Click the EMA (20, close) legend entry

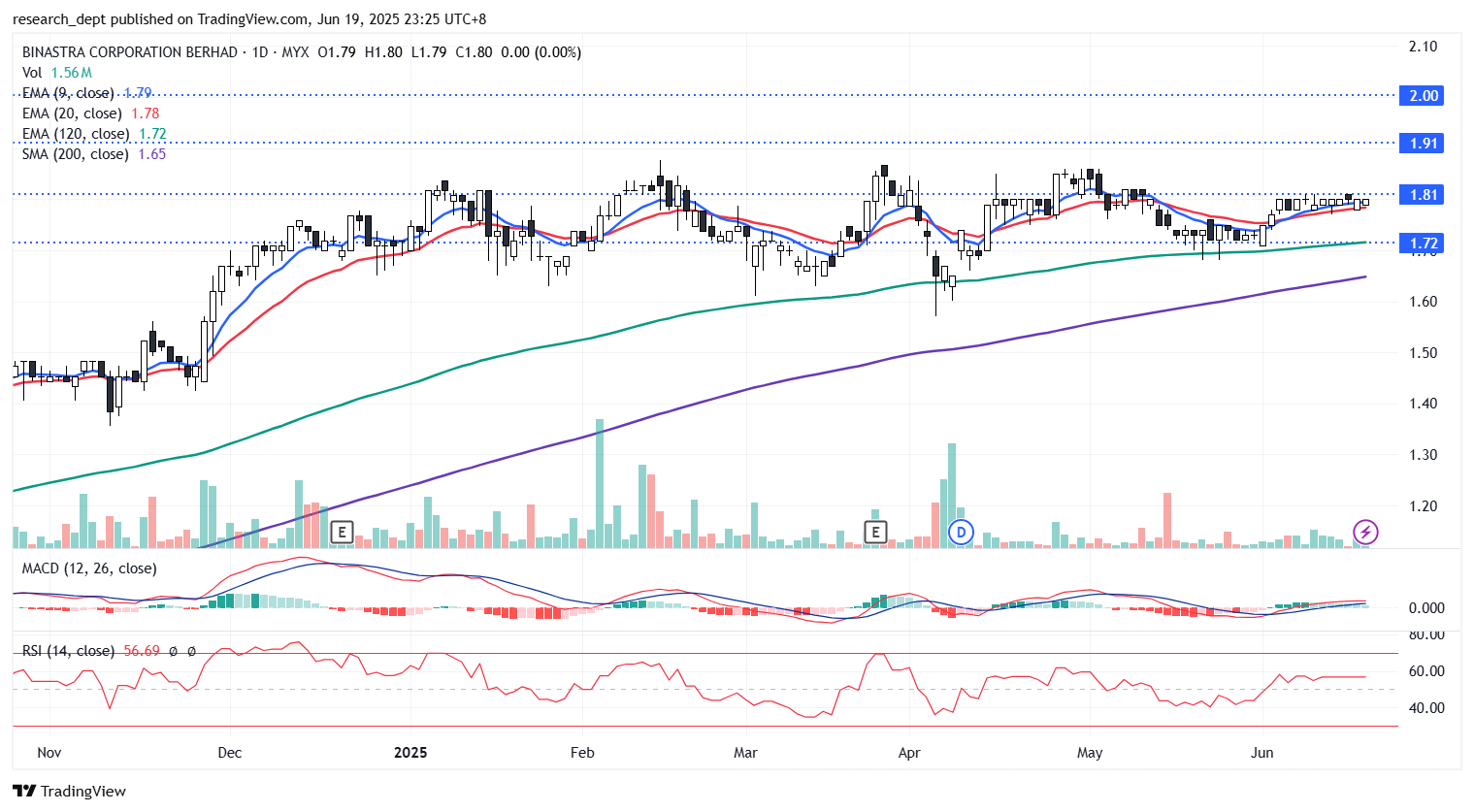[x=90, y=114]
